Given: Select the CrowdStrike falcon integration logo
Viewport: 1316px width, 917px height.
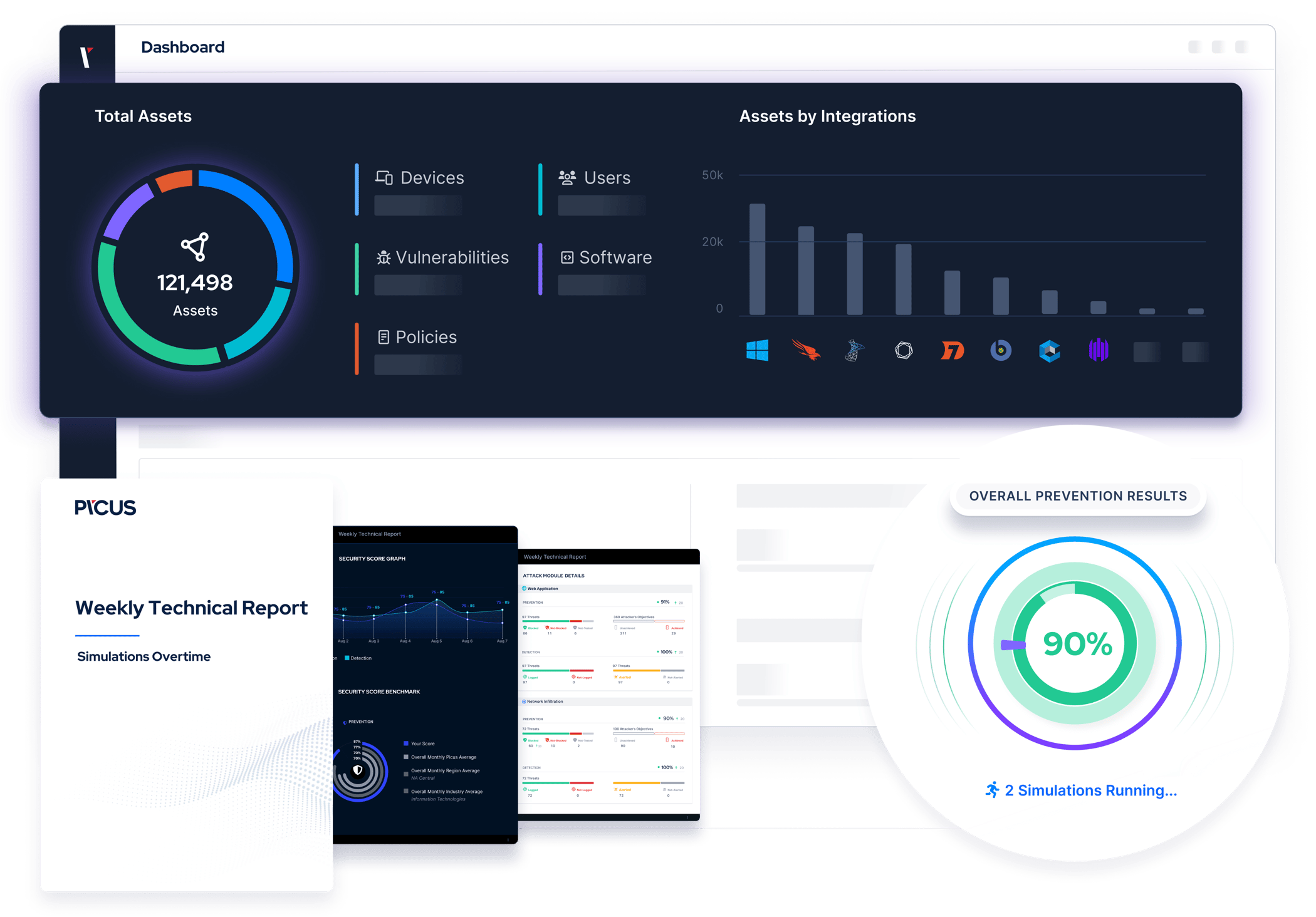Looking at the screenshot, I should click(807, 351).
